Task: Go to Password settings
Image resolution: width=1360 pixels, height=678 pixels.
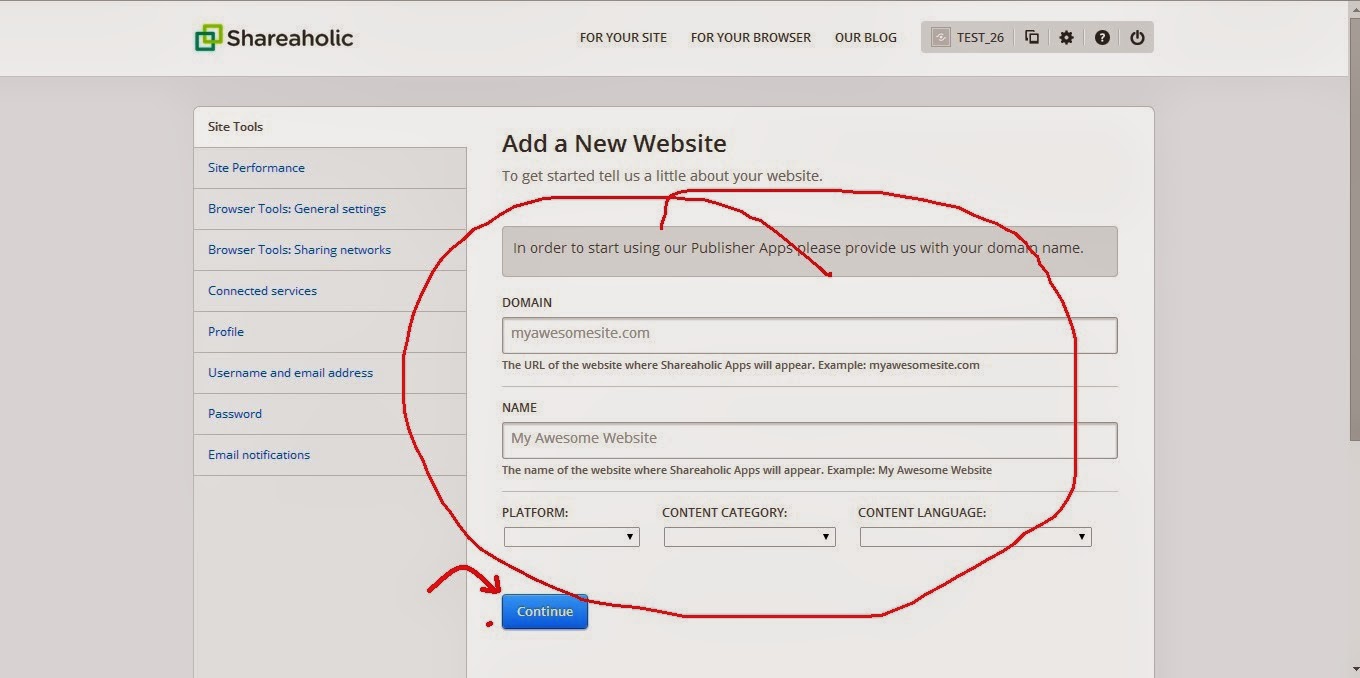Action: click(x=235, y=414)
